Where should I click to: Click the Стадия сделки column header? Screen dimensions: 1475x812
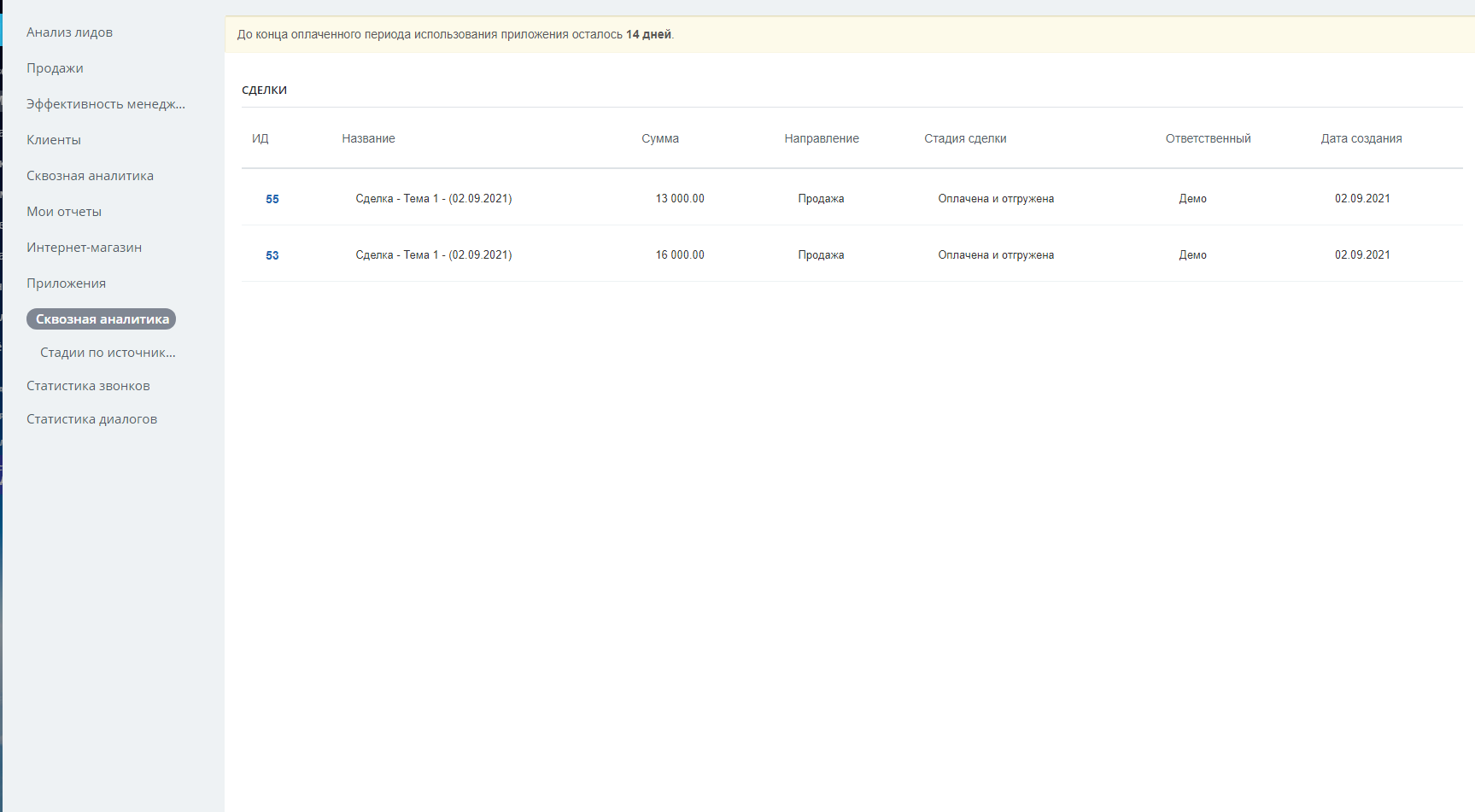[x=965, y=138]
